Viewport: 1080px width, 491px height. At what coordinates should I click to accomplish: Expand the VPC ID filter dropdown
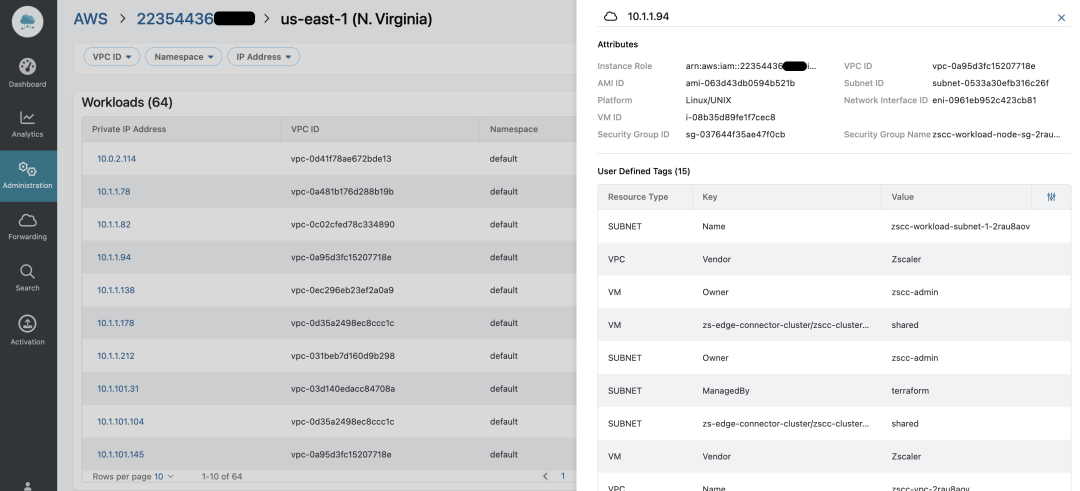(x=111, y=57)
